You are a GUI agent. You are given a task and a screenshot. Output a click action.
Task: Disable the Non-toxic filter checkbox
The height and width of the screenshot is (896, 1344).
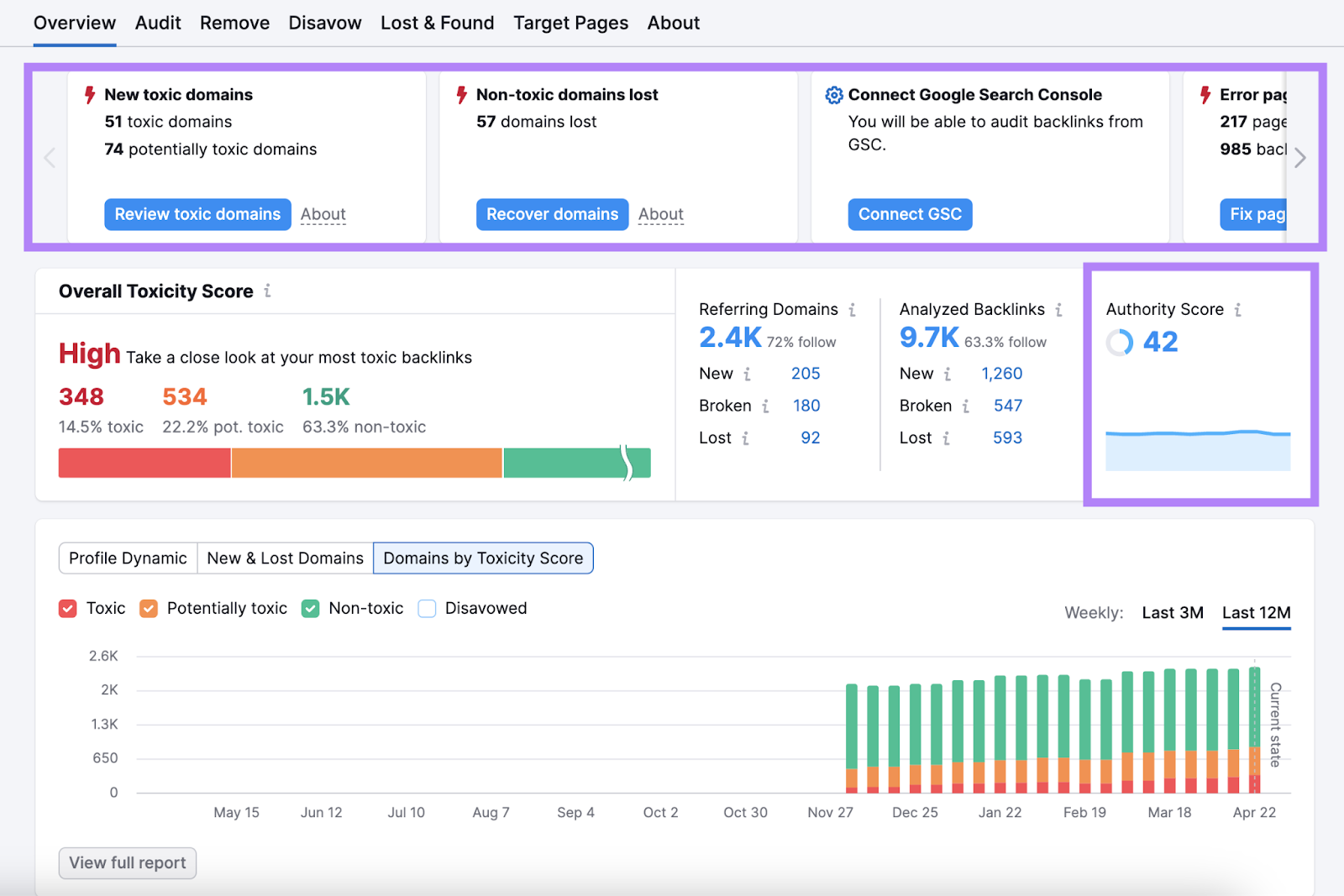point(310,608)
